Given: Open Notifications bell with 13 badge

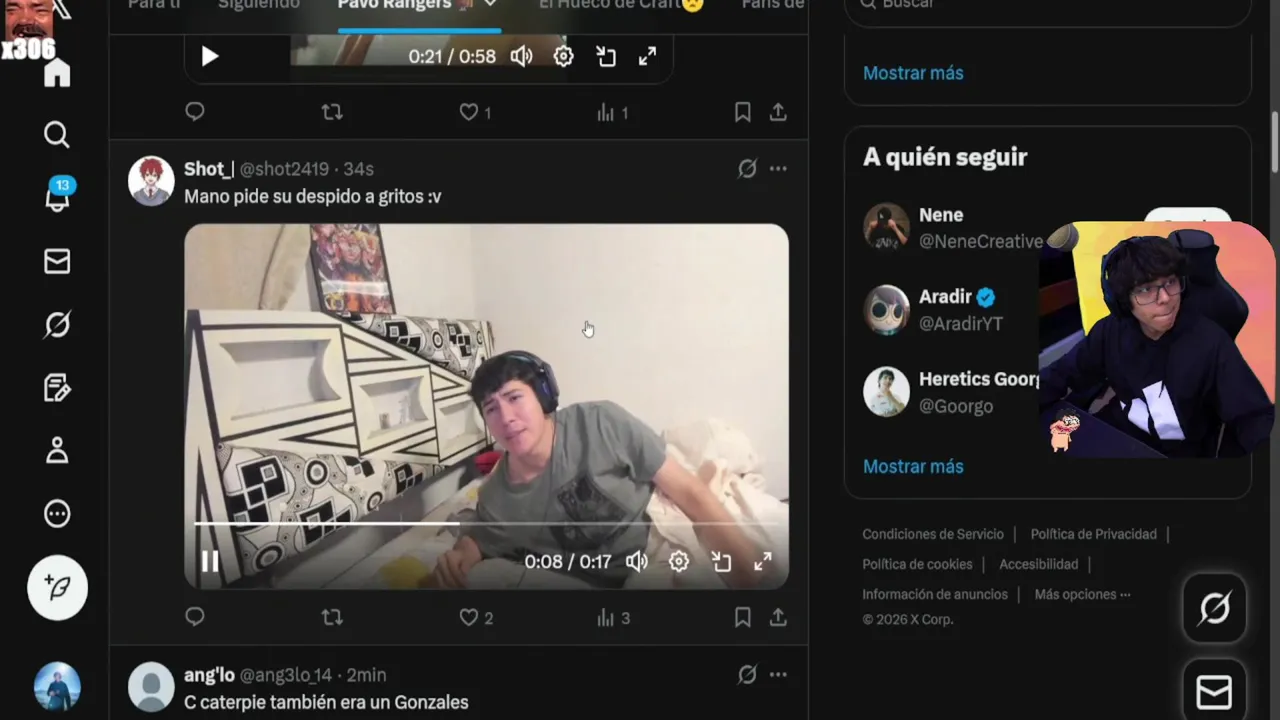Looking at the screenshot, I should 57,196.
